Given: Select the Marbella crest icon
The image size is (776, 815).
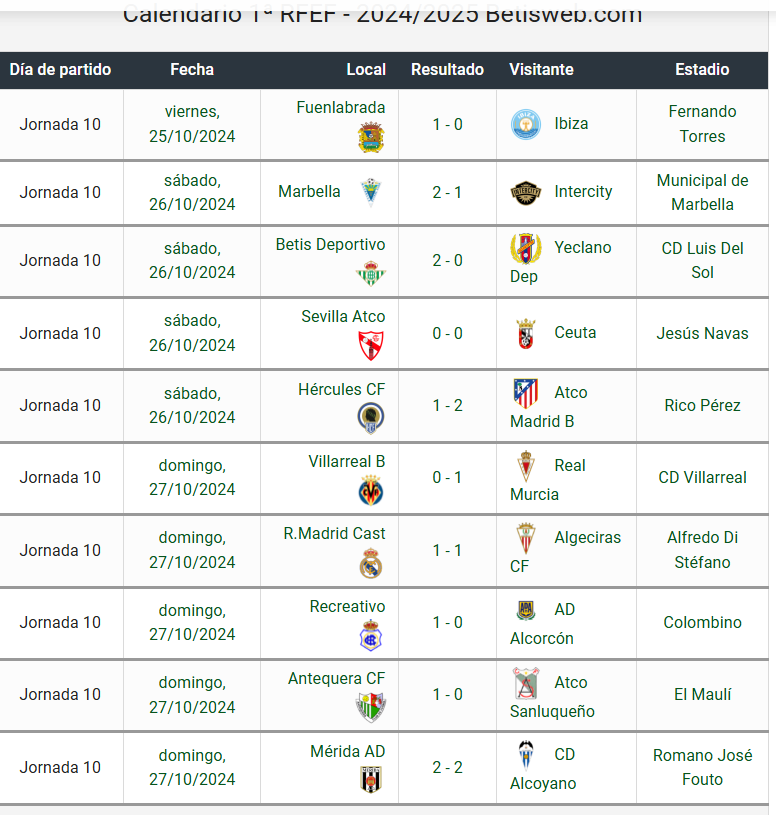Looking at the screenshot, I should tap(371, 192).
